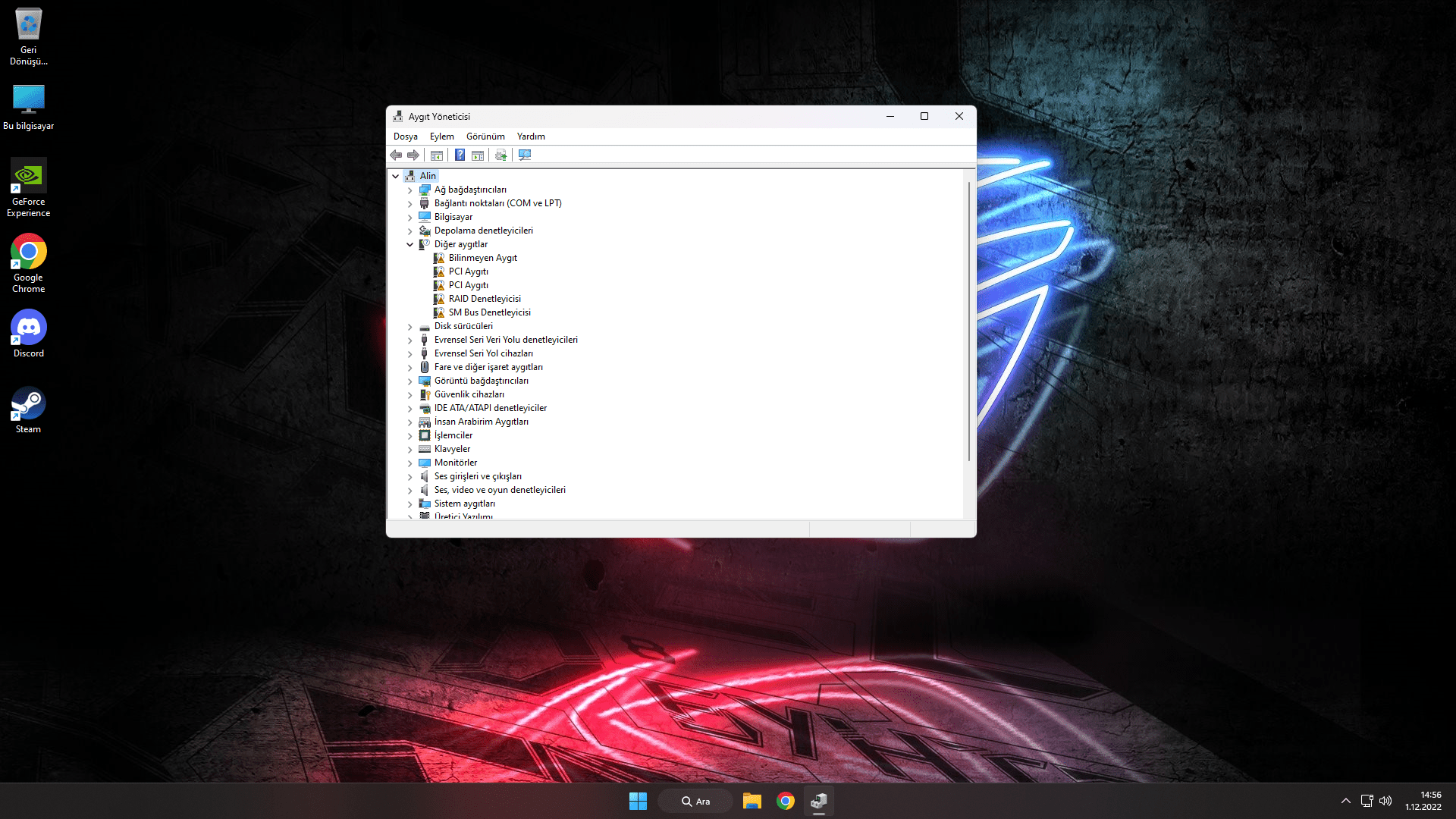Expand the Klavyeler category

click(x=410, y=449)
